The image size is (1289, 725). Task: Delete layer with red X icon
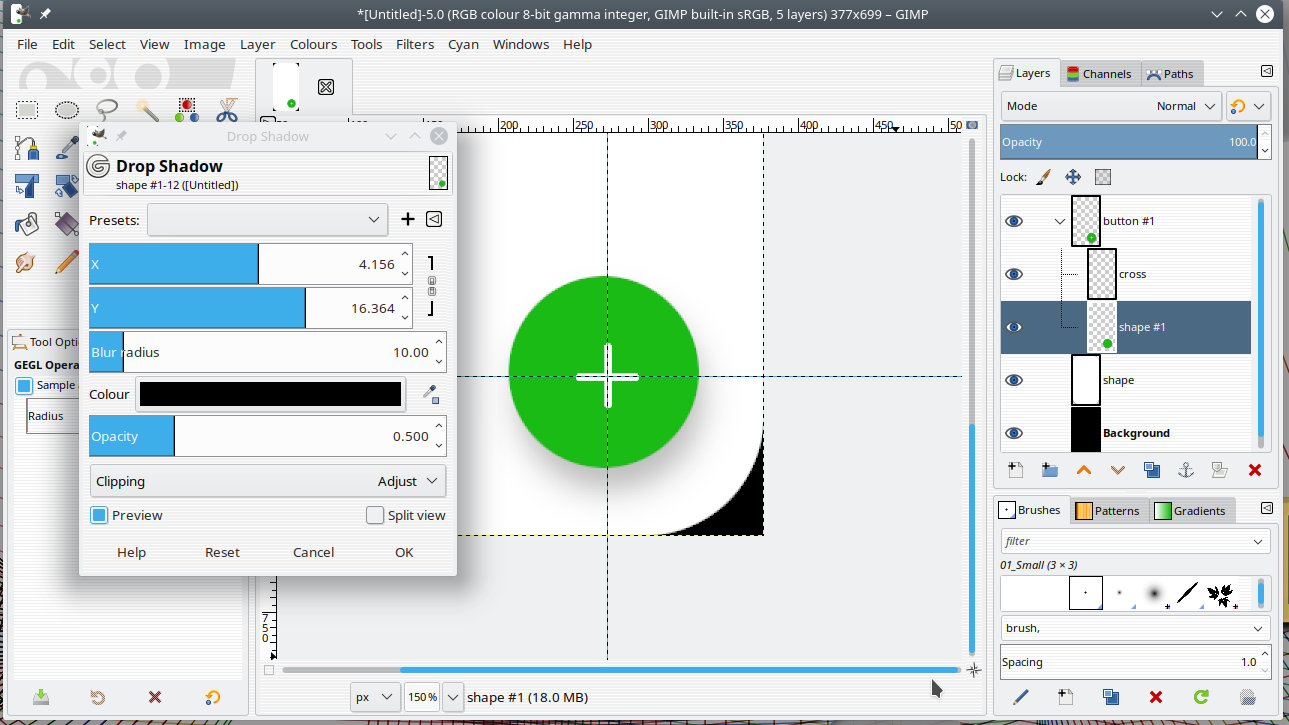pyautogui.click(x=1254, y=470)
